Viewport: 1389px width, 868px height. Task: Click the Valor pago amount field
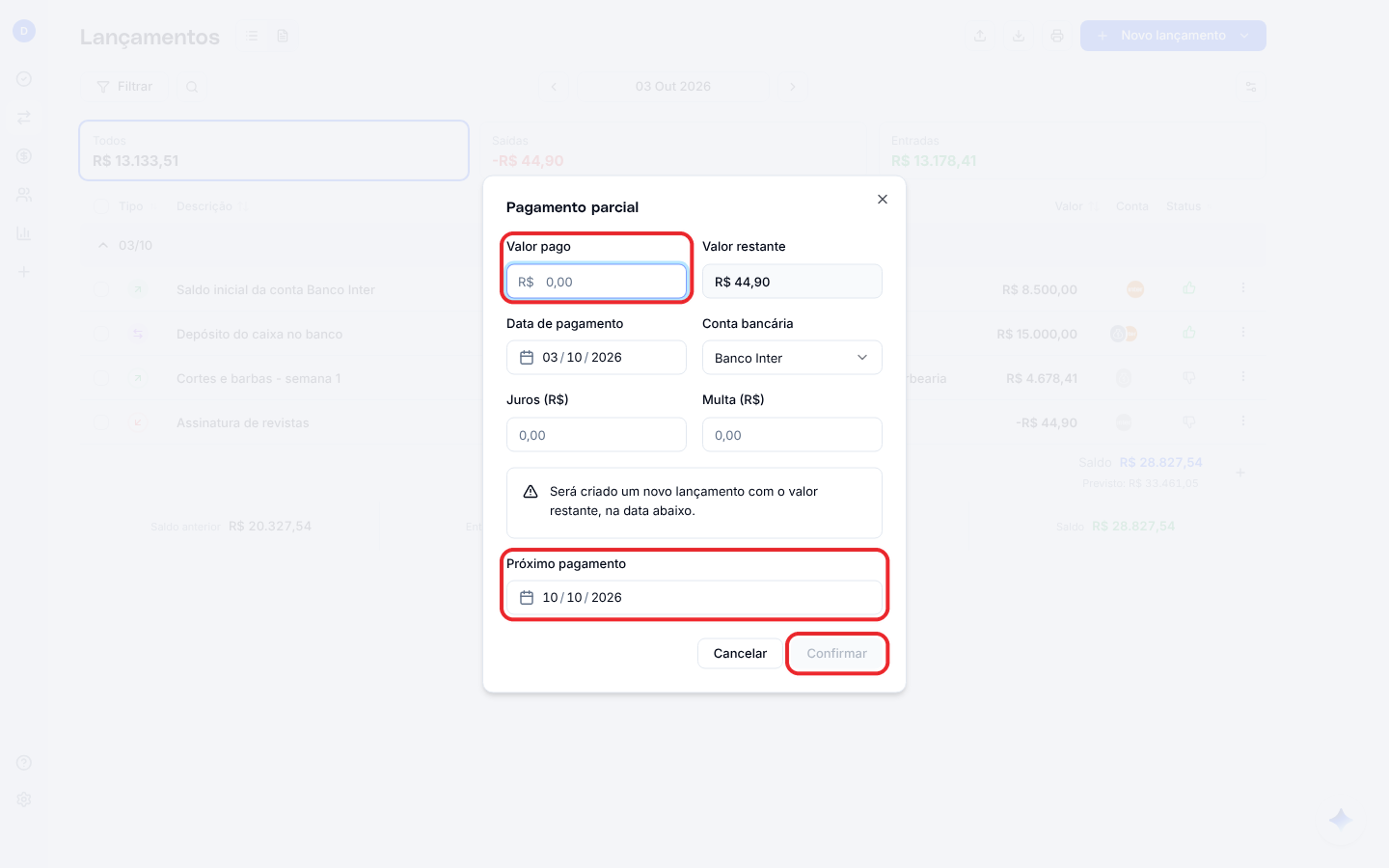tap(596, 282)
